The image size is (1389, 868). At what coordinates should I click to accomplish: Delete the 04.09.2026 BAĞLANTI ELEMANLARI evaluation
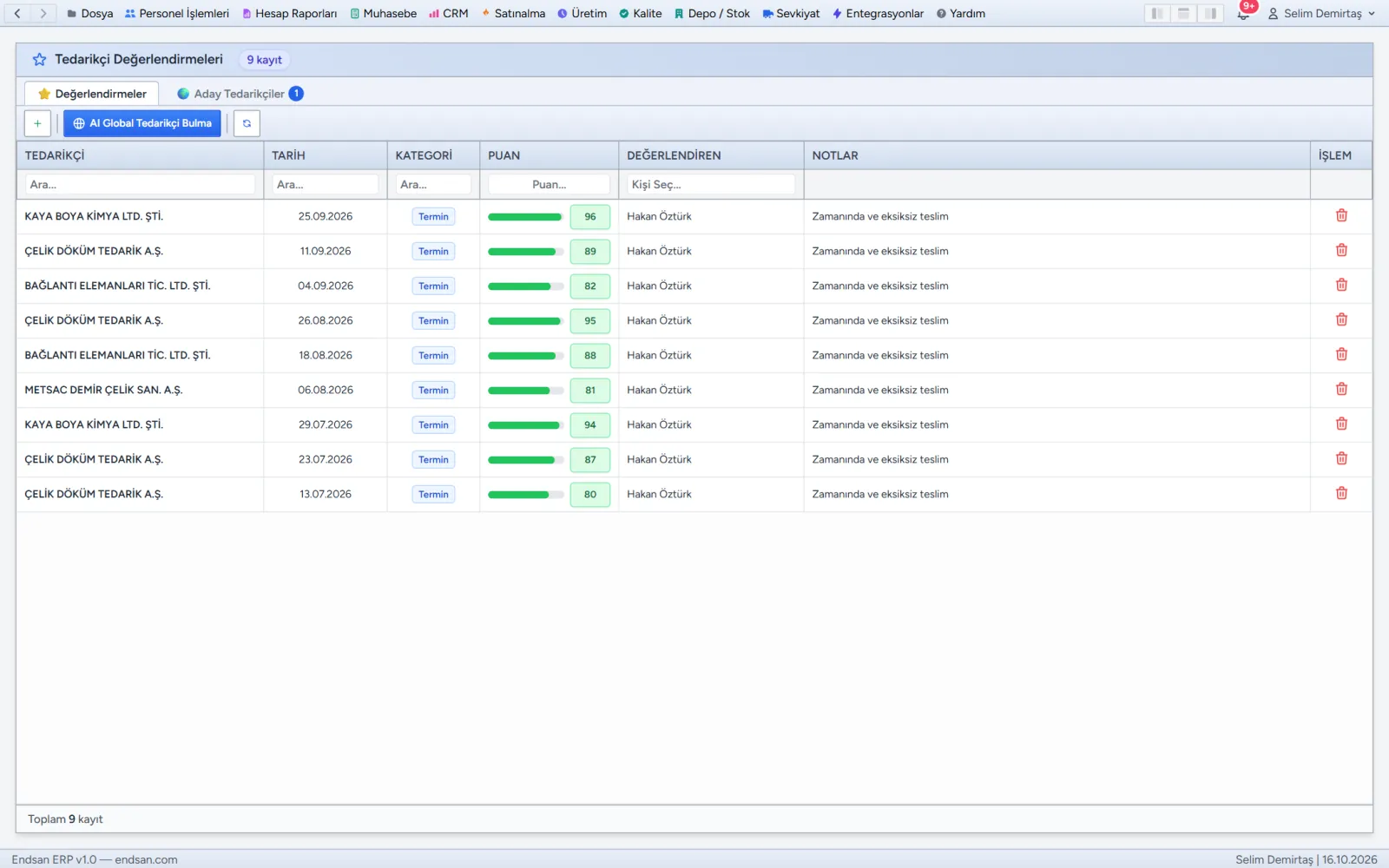pyautogui.click(x=1341, y=285)
